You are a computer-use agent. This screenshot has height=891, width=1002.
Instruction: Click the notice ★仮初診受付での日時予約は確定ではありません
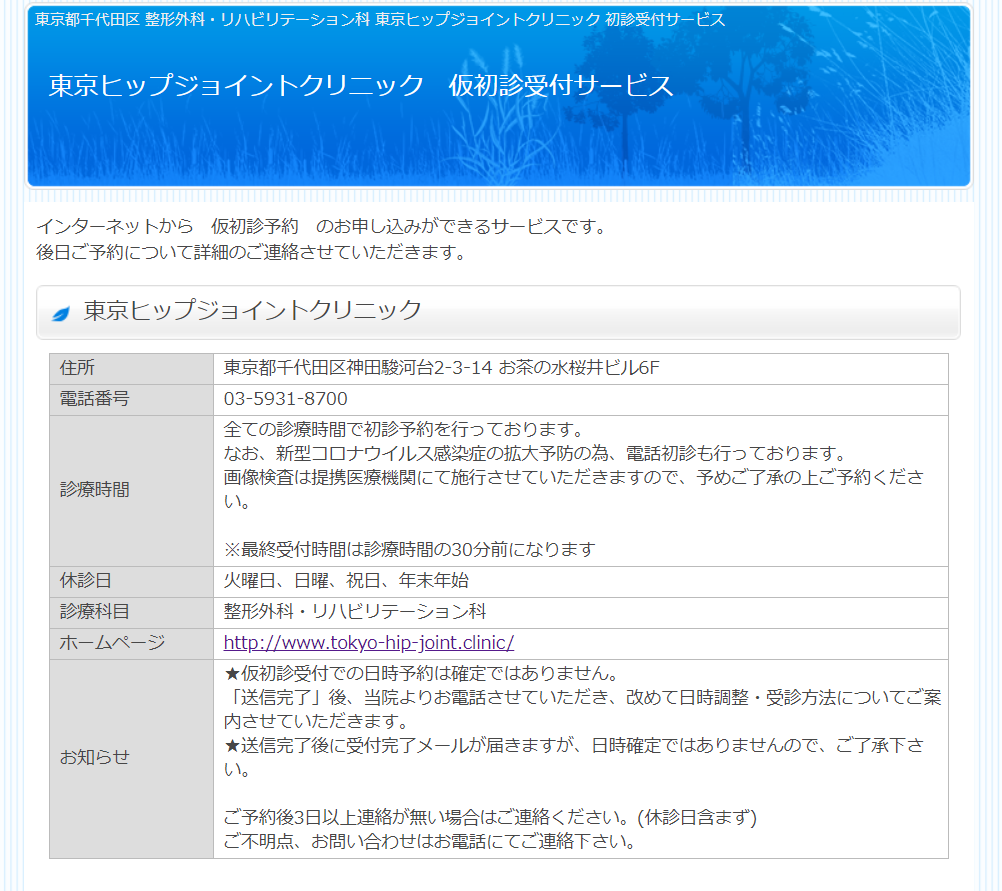(422, 673)
